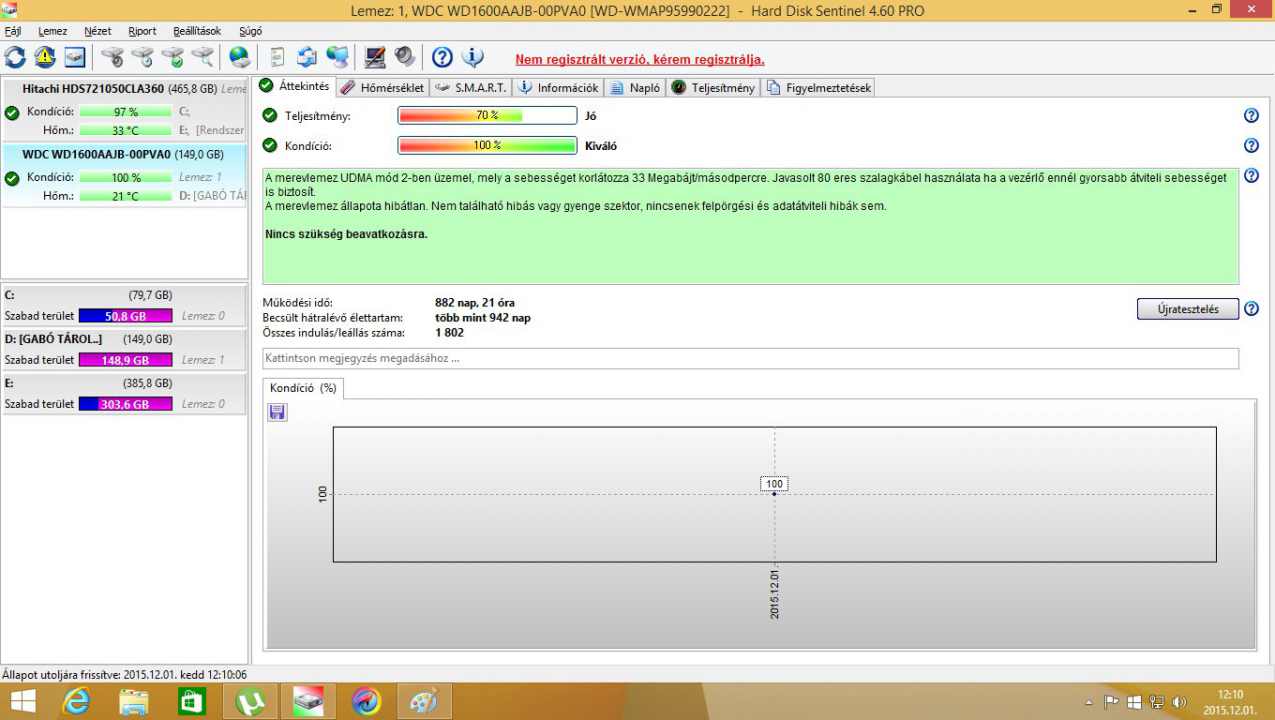Switch to the Hőmérséklet tab
Screen dimensions: 1275x720
(x=383, y=88)
